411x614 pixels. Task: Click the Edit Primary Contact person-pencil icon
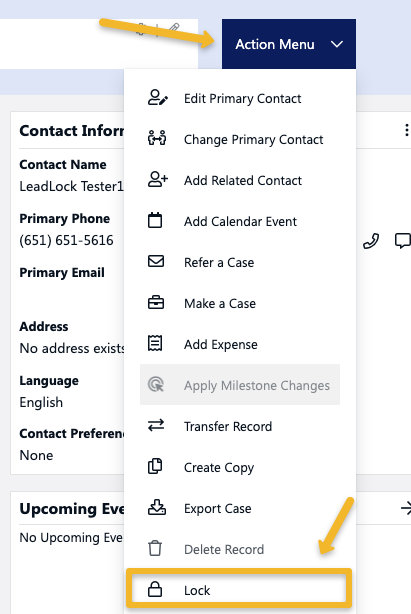coord(157,98)
